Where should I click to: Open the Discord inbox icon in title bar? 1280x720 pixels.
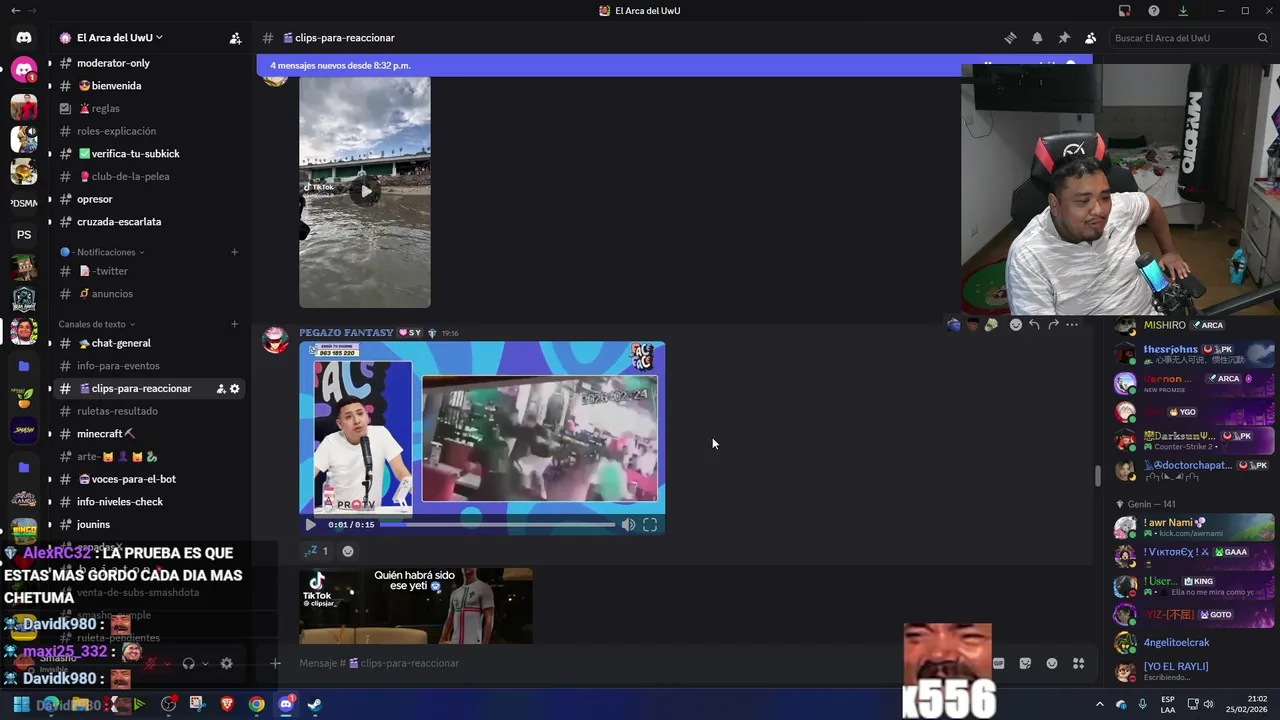click(x=1125, y=11)
